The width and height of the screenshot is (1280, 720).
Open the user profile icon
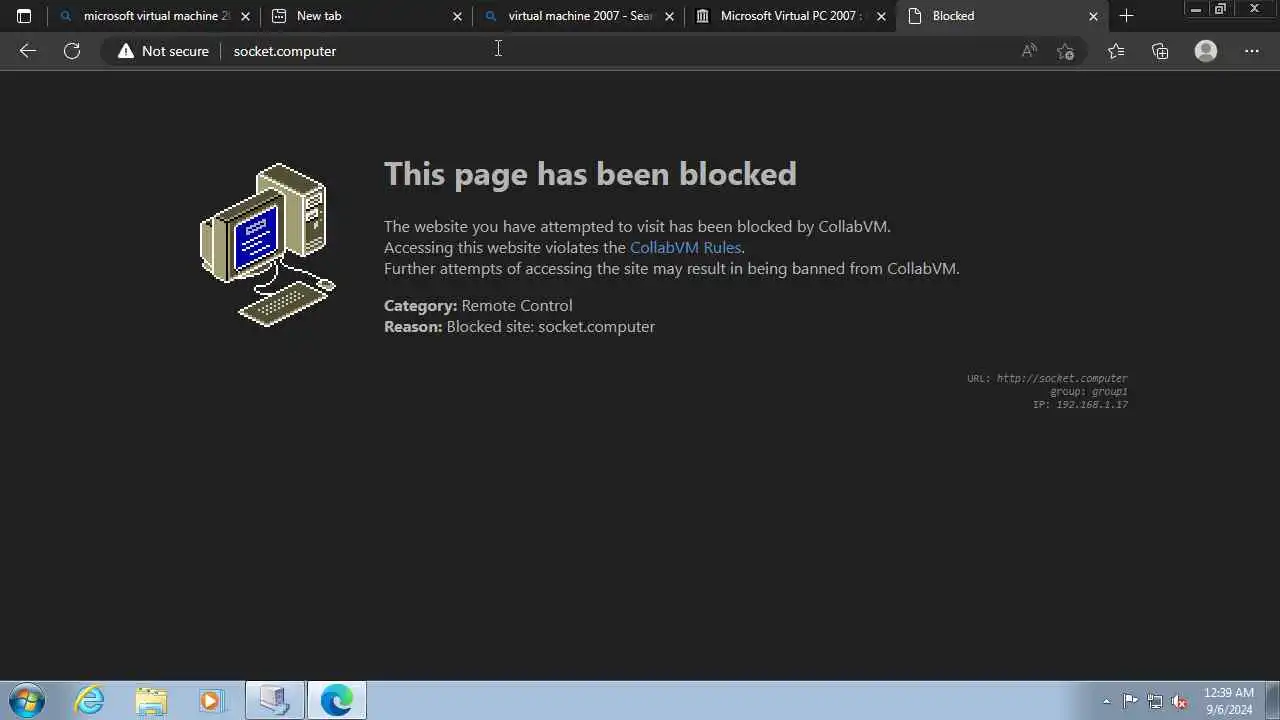[1206, 51]
